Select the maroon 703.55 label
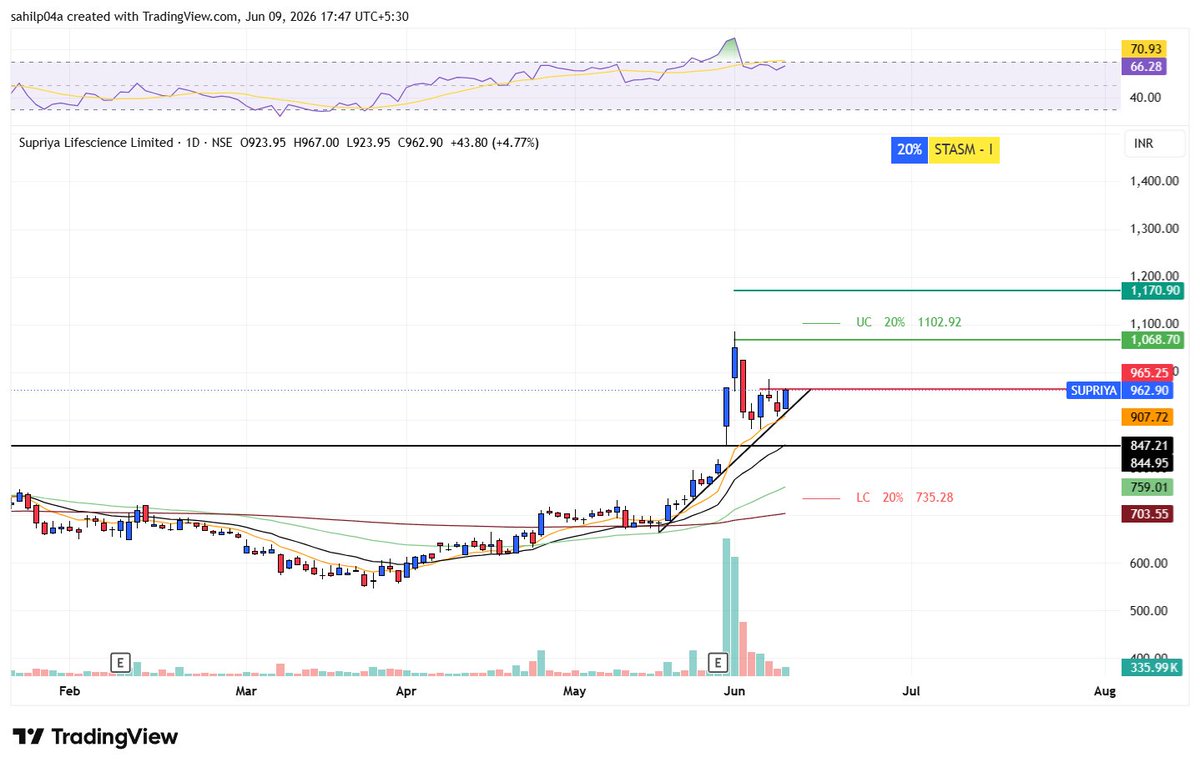The width and height of the screenshot is (1200, 768). point(1146,513)
